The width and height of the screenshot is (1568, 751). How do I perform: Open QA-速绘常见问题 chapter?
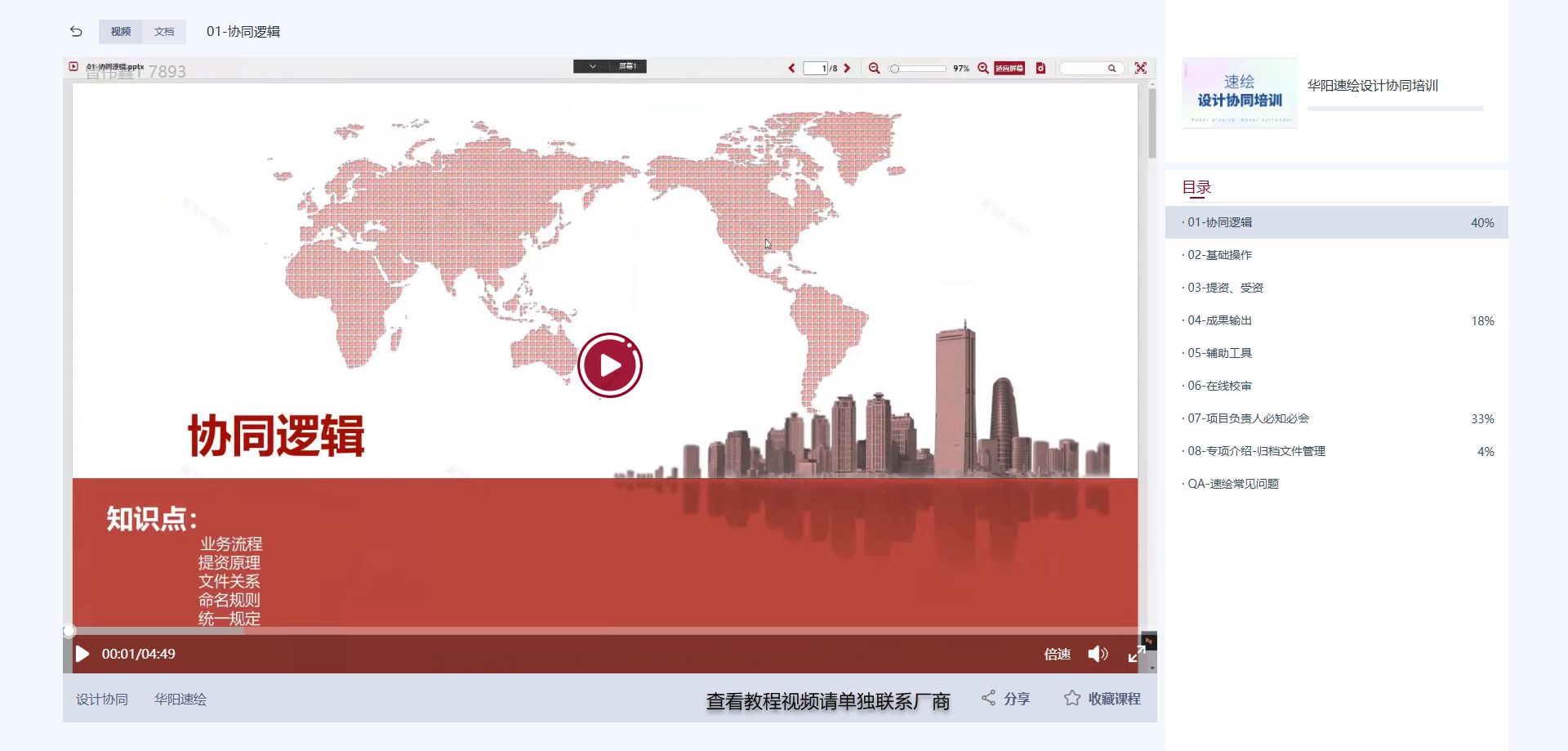pyautogui.click(x=1336, y=484)
